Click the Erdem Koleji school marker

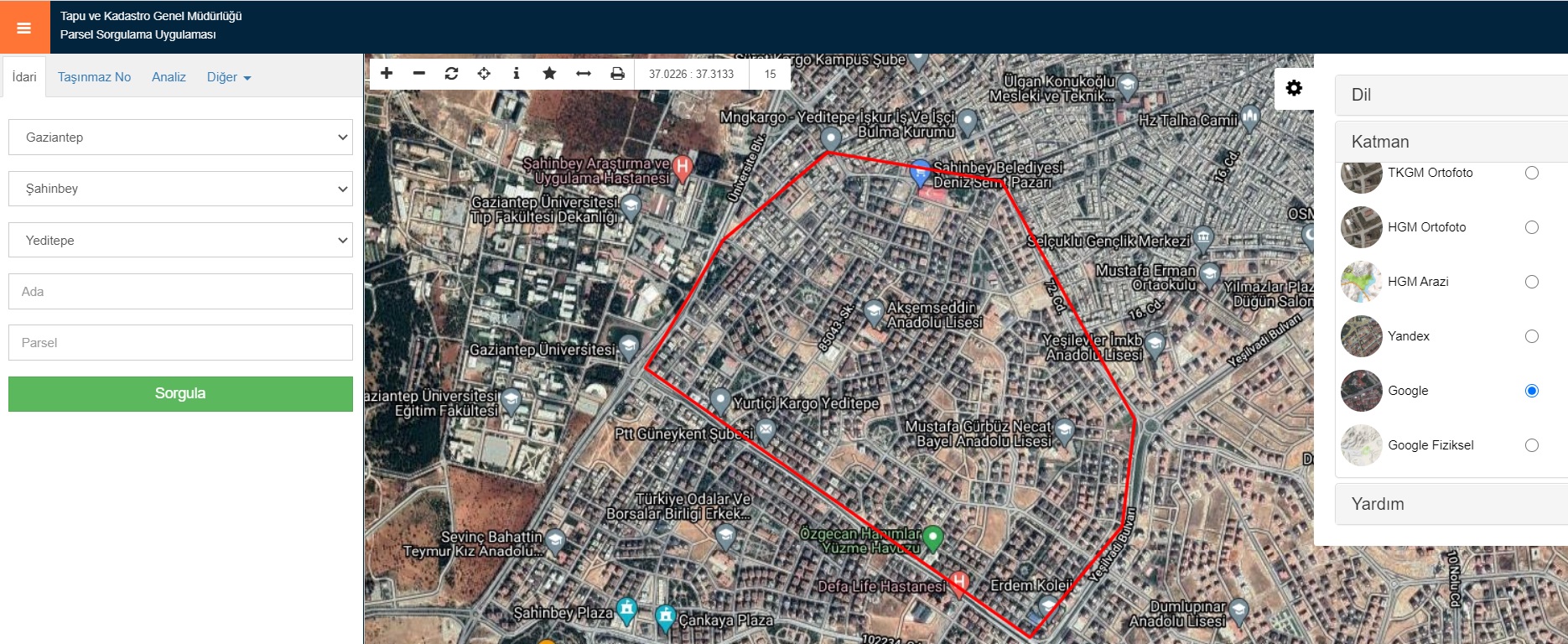(1048, 605)
